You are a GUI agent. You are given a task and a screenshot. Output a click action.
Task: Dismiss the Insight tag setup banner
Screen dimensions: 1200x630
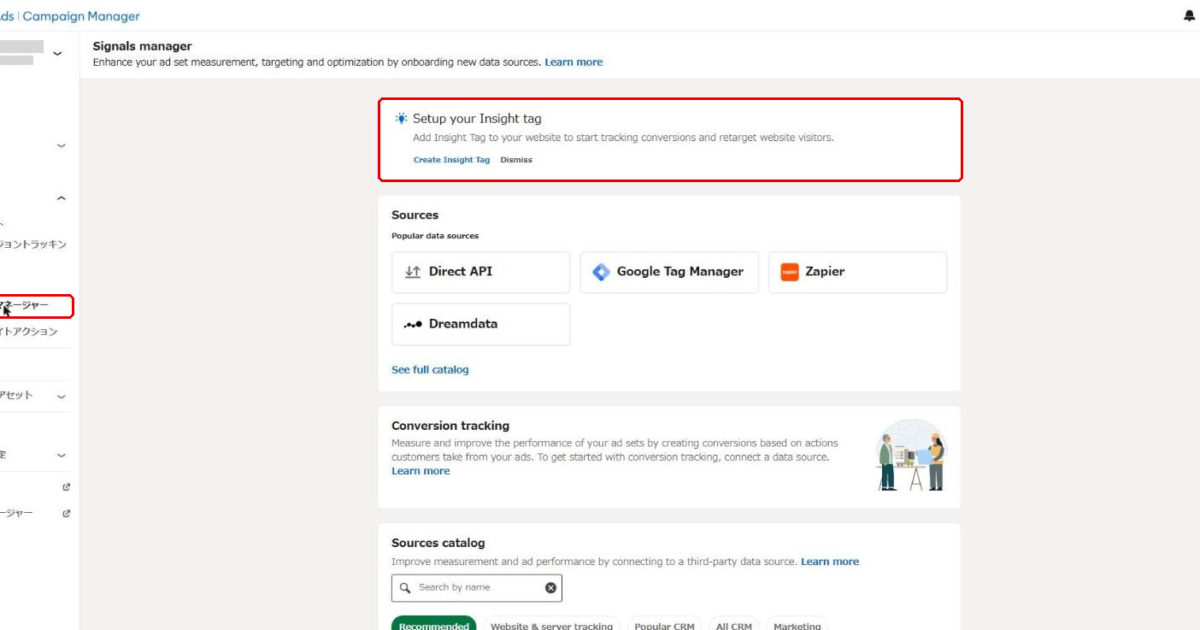(x=516, y=160)
